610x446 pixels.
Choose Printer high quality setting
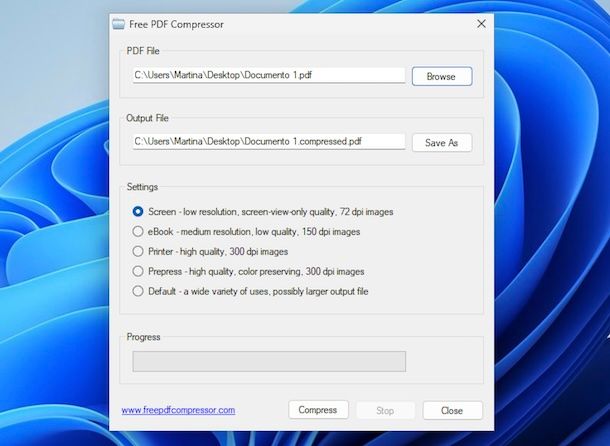[210, 251]
